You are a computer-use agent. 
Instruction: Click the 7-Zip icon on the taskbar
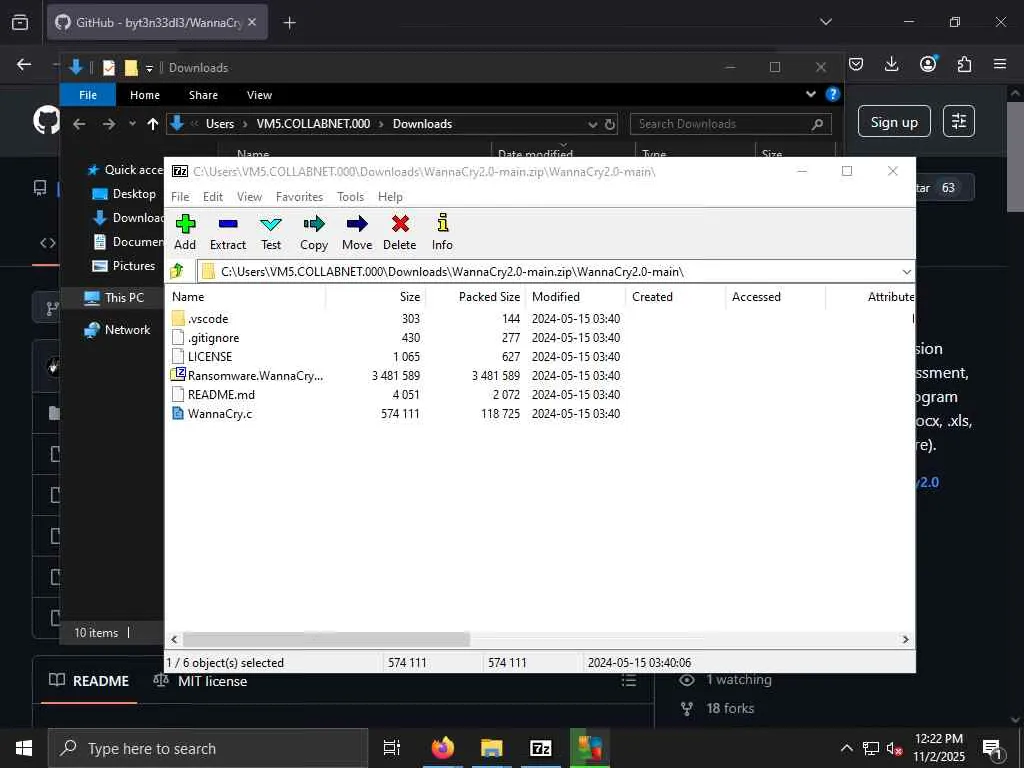pos(541,748)
